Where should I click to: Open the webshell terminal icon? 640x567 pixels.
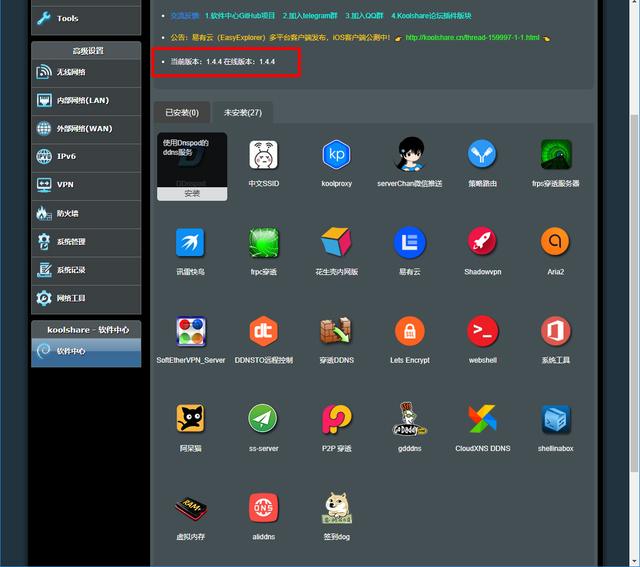pos(482,331)
